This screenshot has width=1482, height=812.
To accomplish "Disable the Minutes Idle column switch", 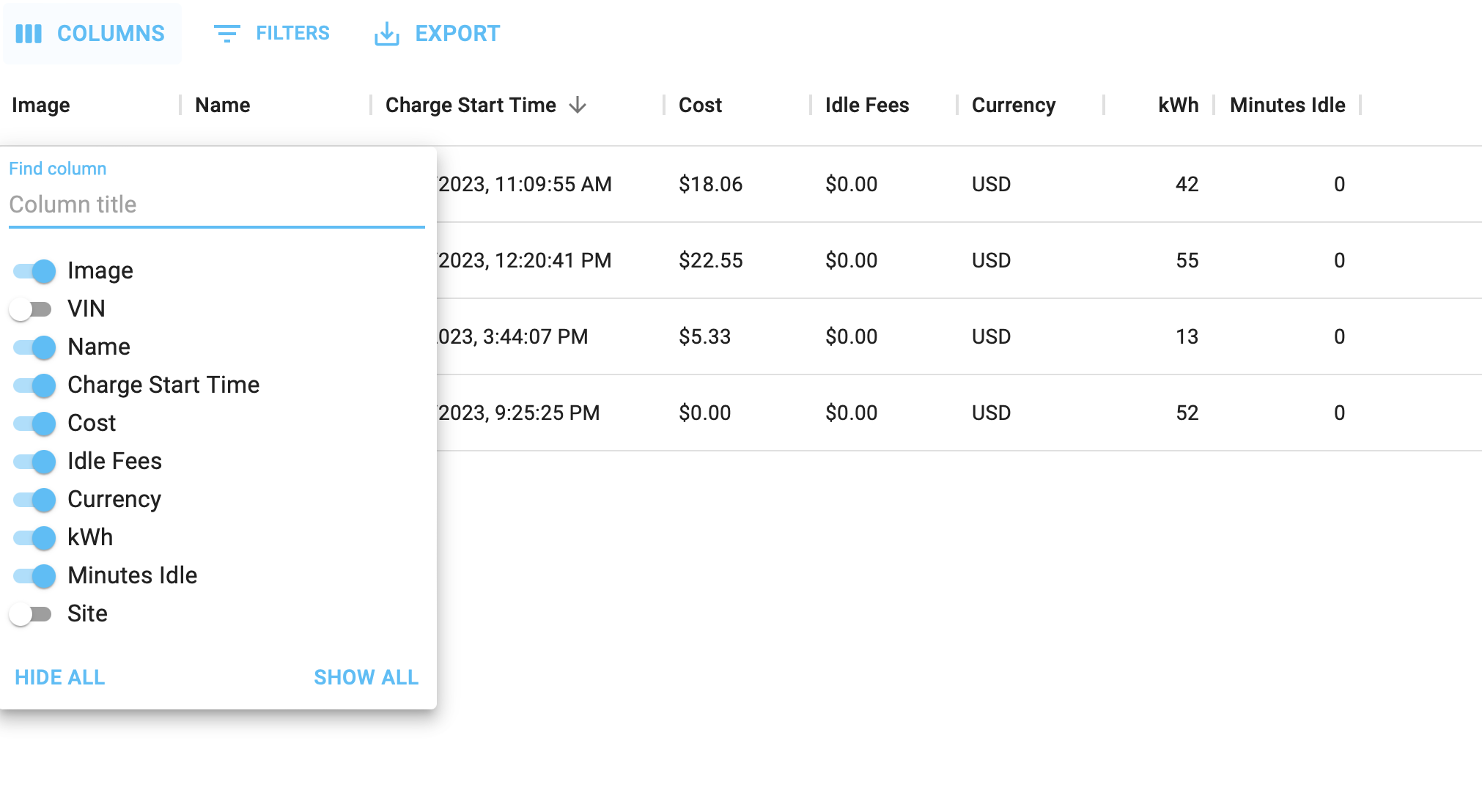I will [34, 576].
